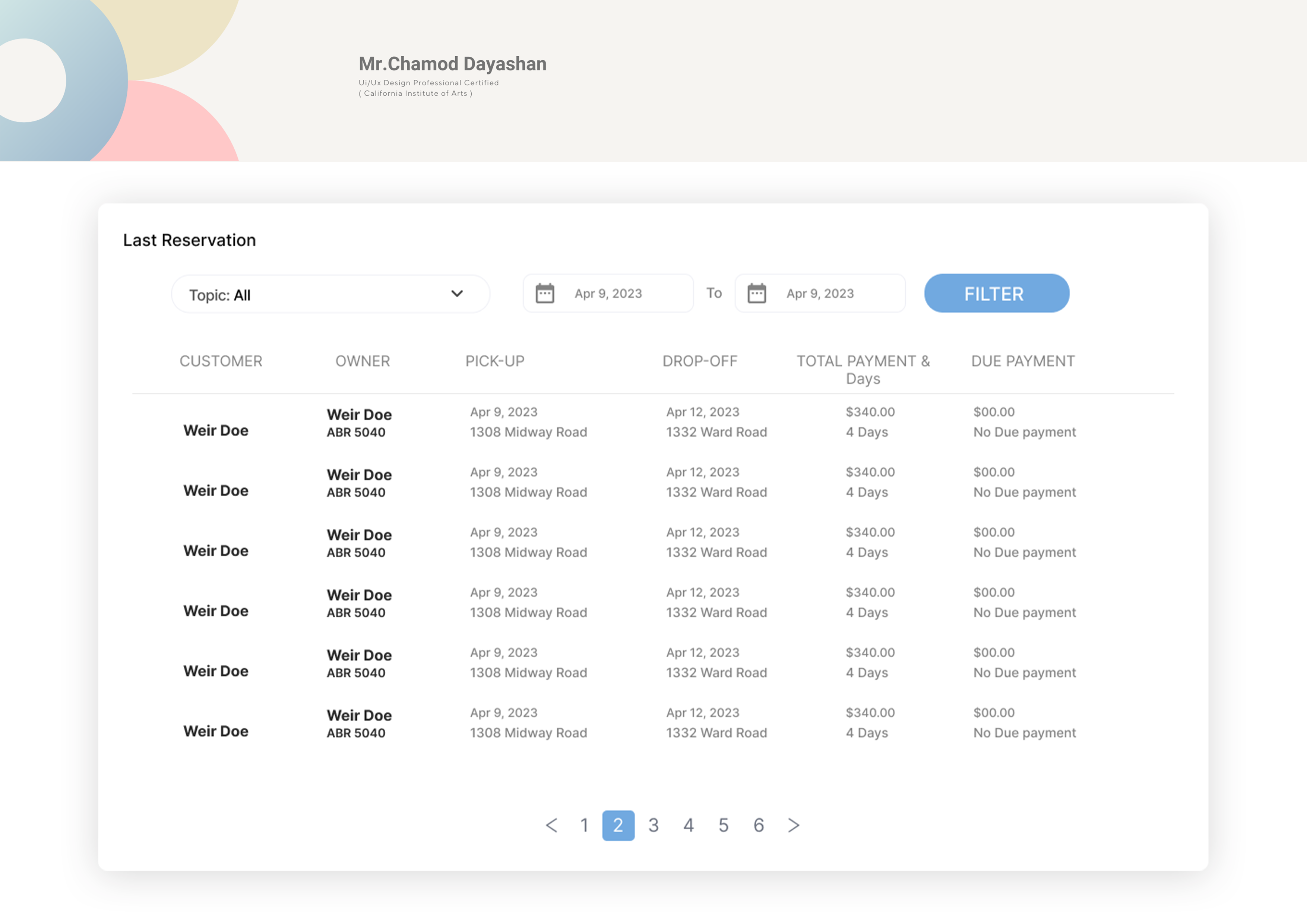Jump to page 3
The height and width of the screenshot is (924, 1307).
tap(653, 825)
